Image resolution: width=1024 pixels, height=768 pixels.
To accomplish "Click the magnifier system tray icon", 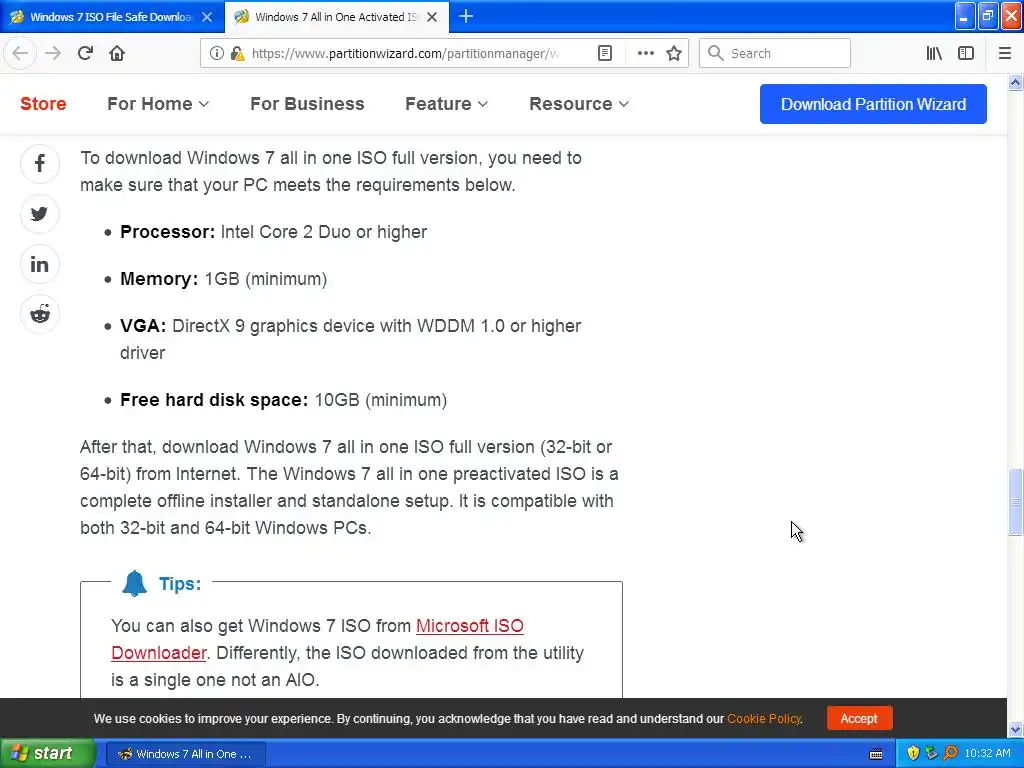I will 950,753.
